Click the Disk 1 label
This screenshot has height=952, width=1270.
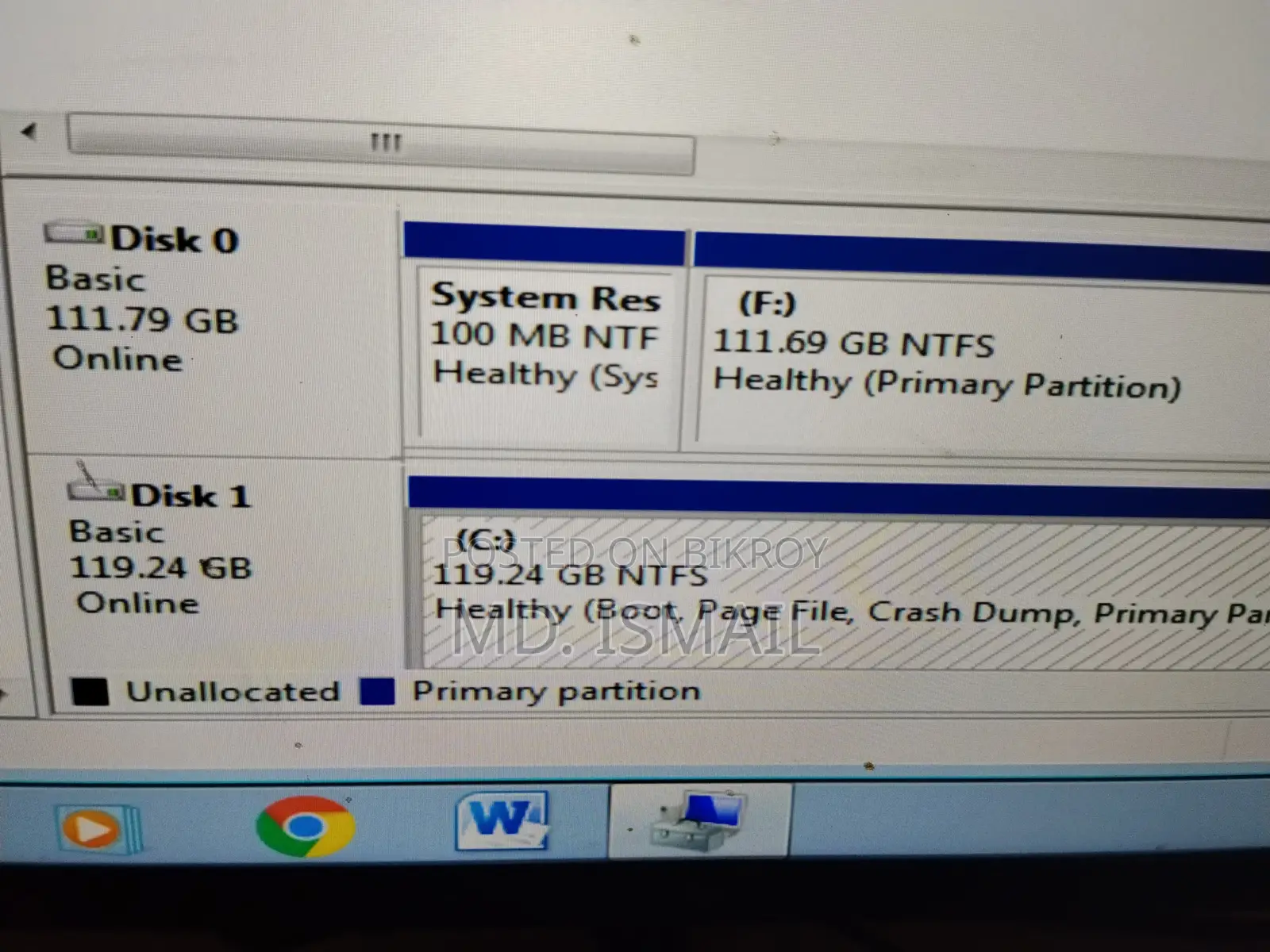pos(190,496)
